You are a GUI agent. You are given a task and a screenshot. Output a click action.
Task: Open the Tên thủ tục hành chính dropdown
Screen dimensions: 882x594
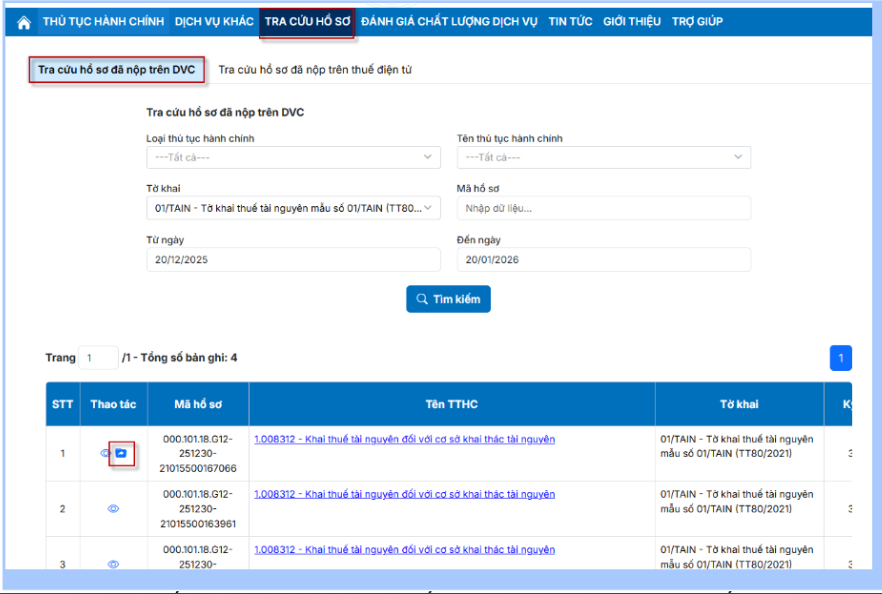coord(603,157)
